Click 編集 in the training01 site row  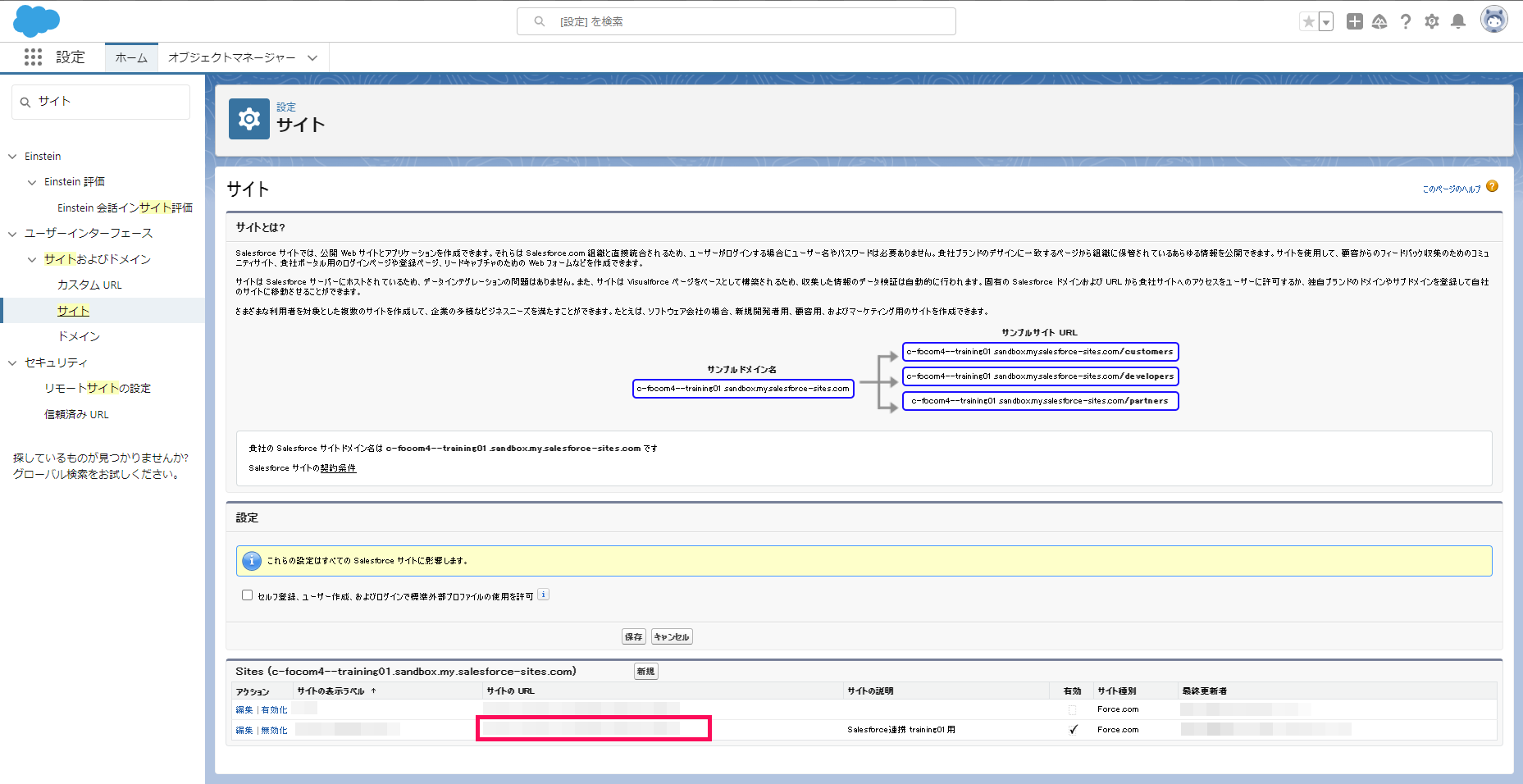pos(244,731)
